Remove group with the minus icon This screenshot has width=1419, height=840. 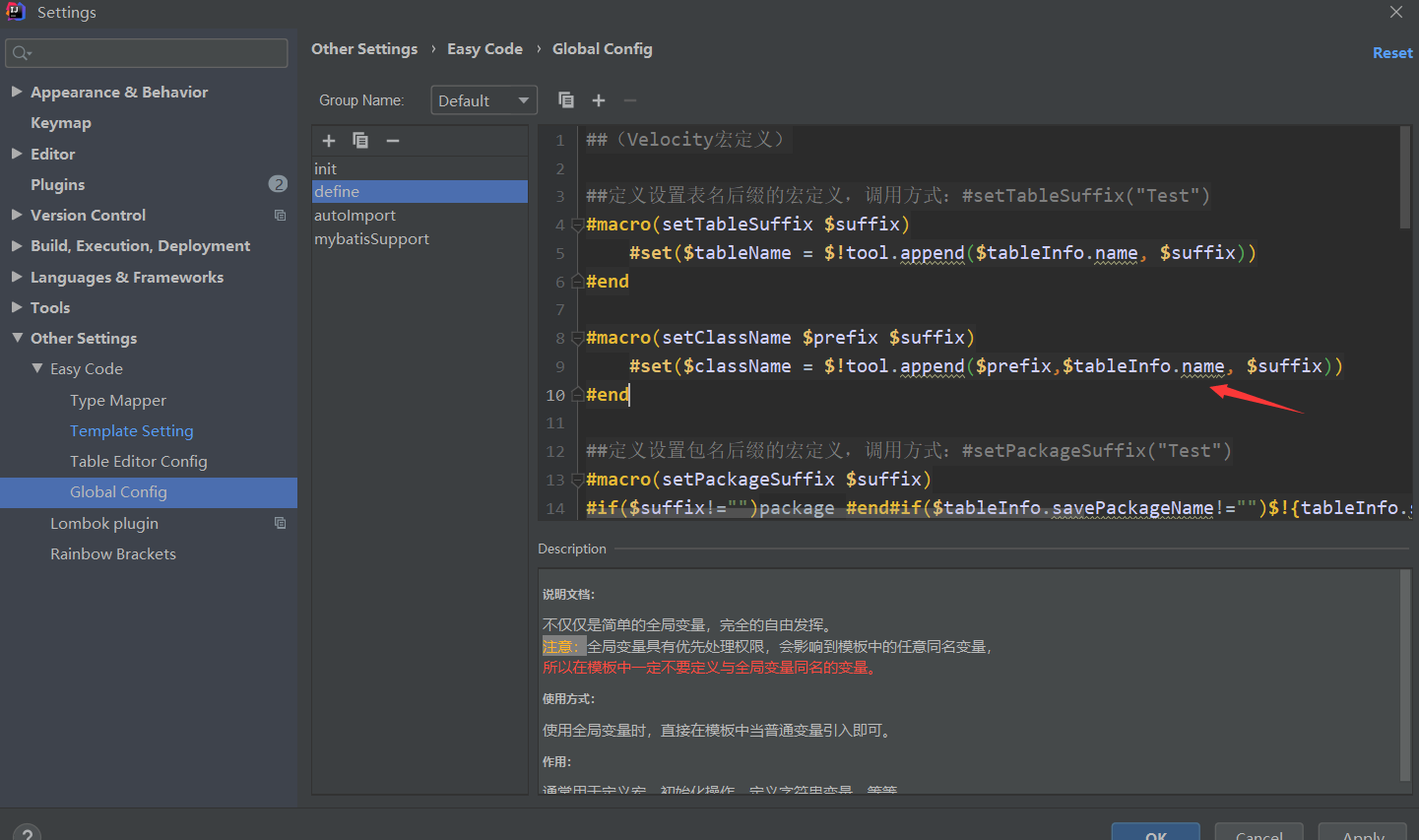point(630,100)
